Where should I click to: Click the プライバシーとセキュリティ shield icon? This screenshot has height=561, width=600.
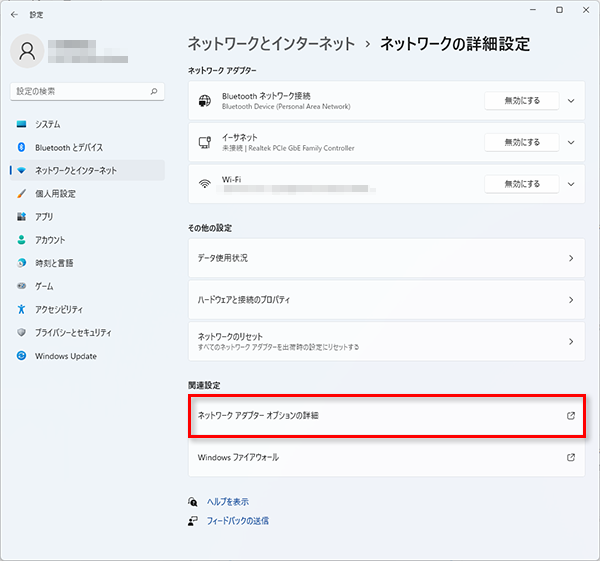[x=21, y=332]
